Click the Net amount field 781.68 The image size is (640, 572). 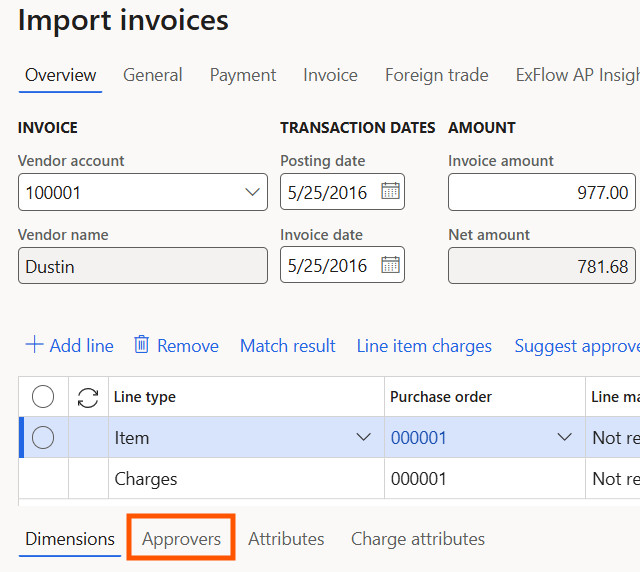542,266
